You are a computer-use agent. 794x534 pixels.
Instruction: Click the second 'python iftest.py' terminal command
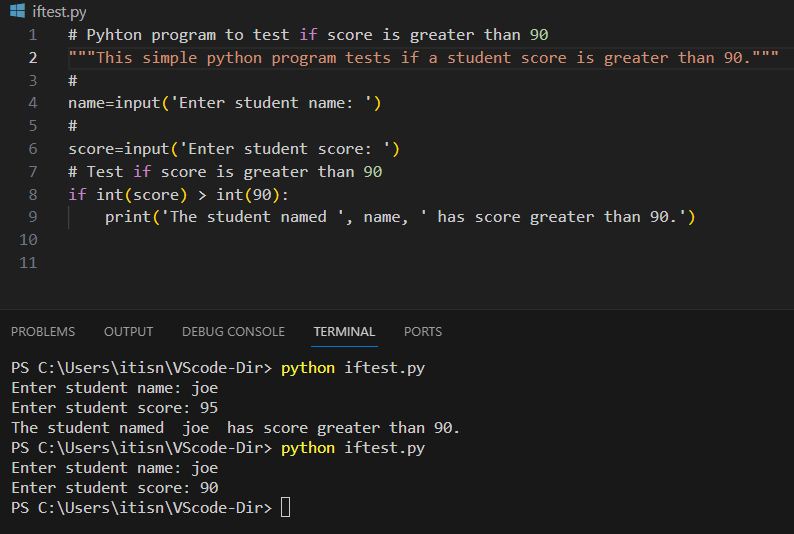tap(353, 448)
